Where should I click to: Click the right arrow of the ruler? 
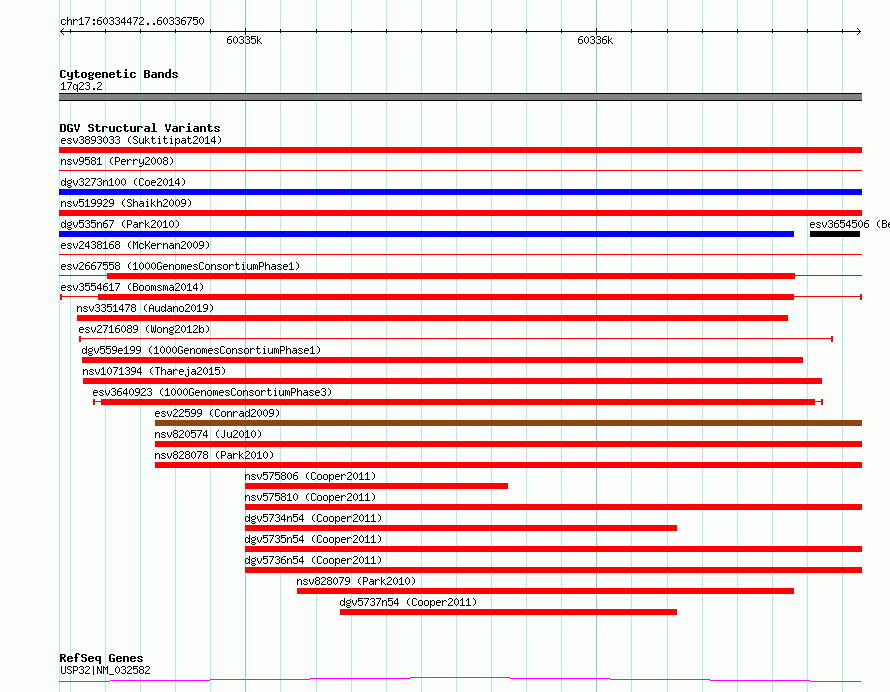(x=858, y=31)
